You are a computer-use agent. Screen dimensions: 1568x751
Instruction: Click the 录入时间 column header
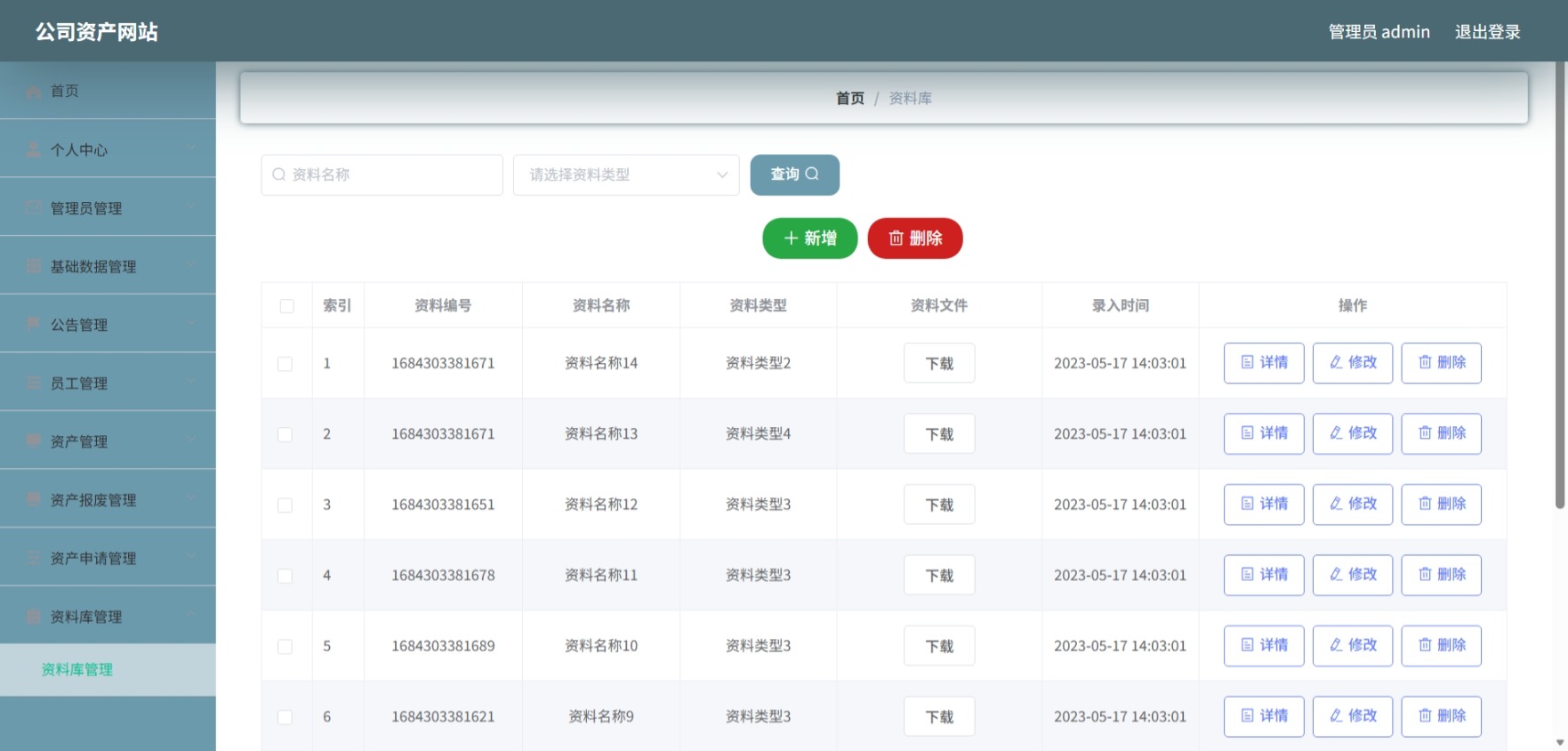pyautogui.click(x=1120, y=305)
